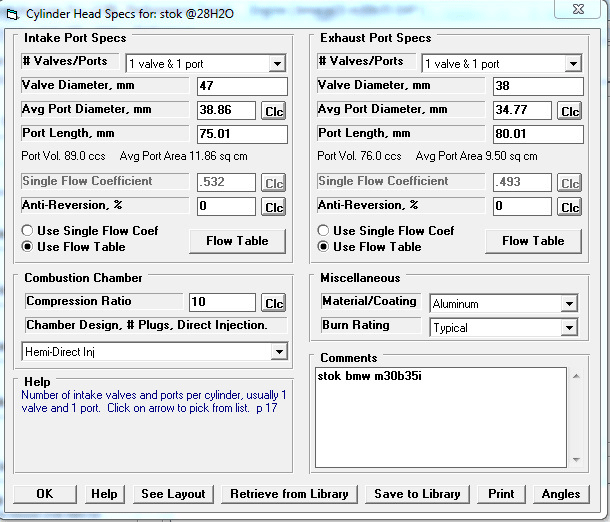Click See Layout button
Viewport: 610px width, 522px height.
coord(174,494)
